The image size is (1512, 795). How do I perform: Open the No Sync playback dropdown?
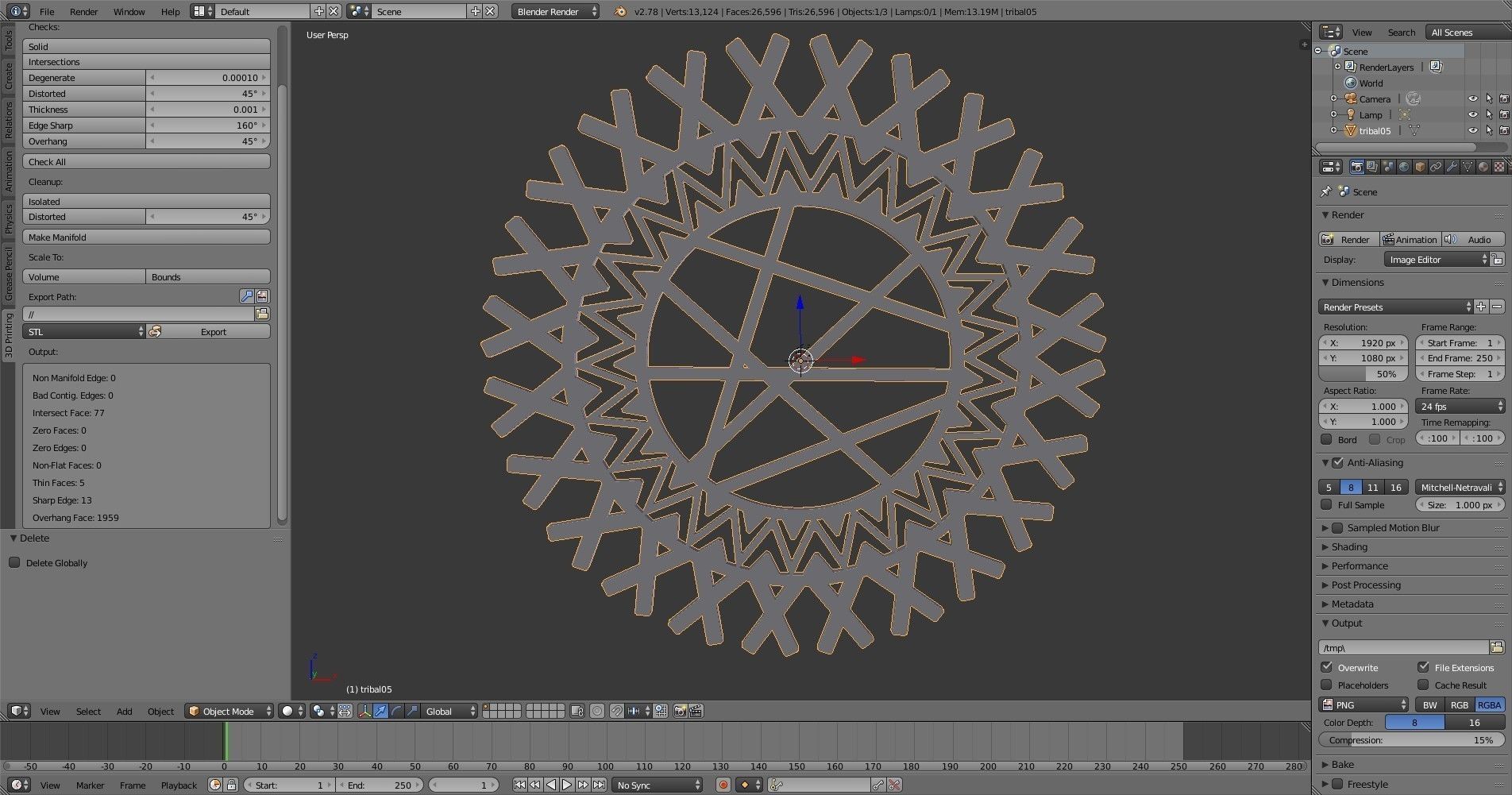pyautogui.click(x=658, y=785)
